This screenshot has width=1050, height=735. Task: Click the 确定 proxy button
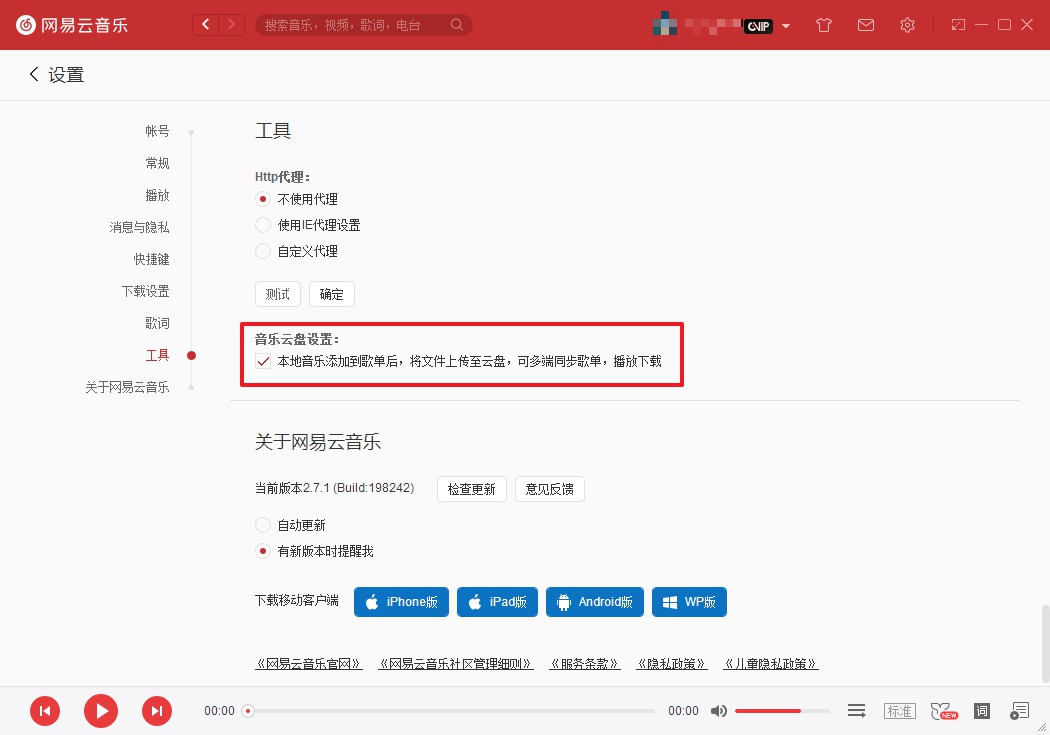pos(331,294)
